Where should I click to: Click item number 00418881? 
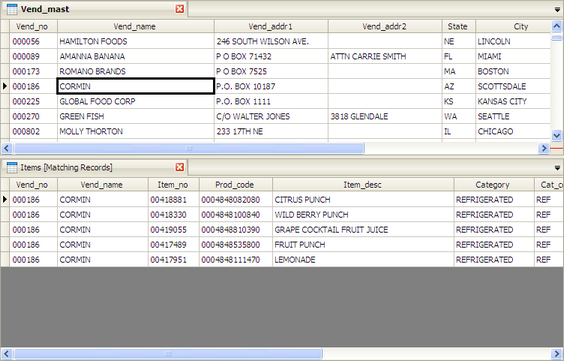(x=173, y=200)
